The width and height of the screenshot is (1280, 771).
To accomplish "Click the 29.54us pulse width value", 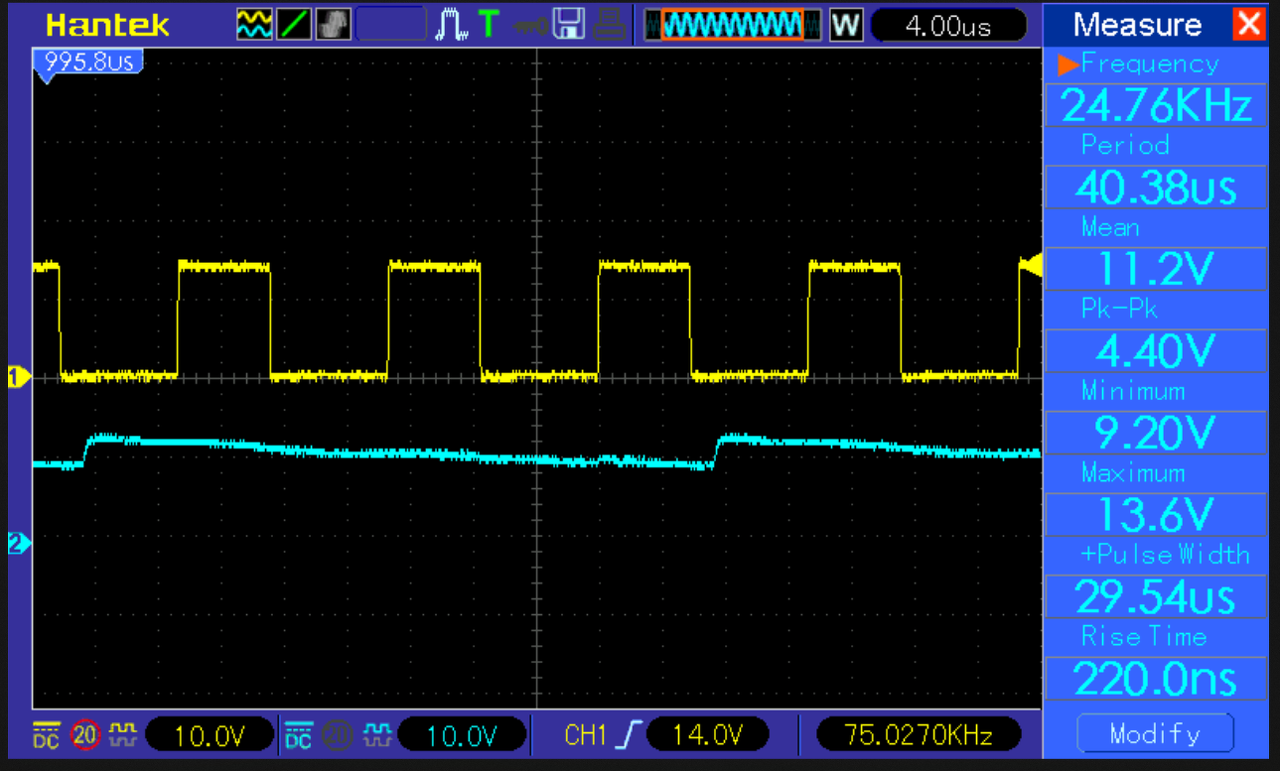I will coord(1156,597).
